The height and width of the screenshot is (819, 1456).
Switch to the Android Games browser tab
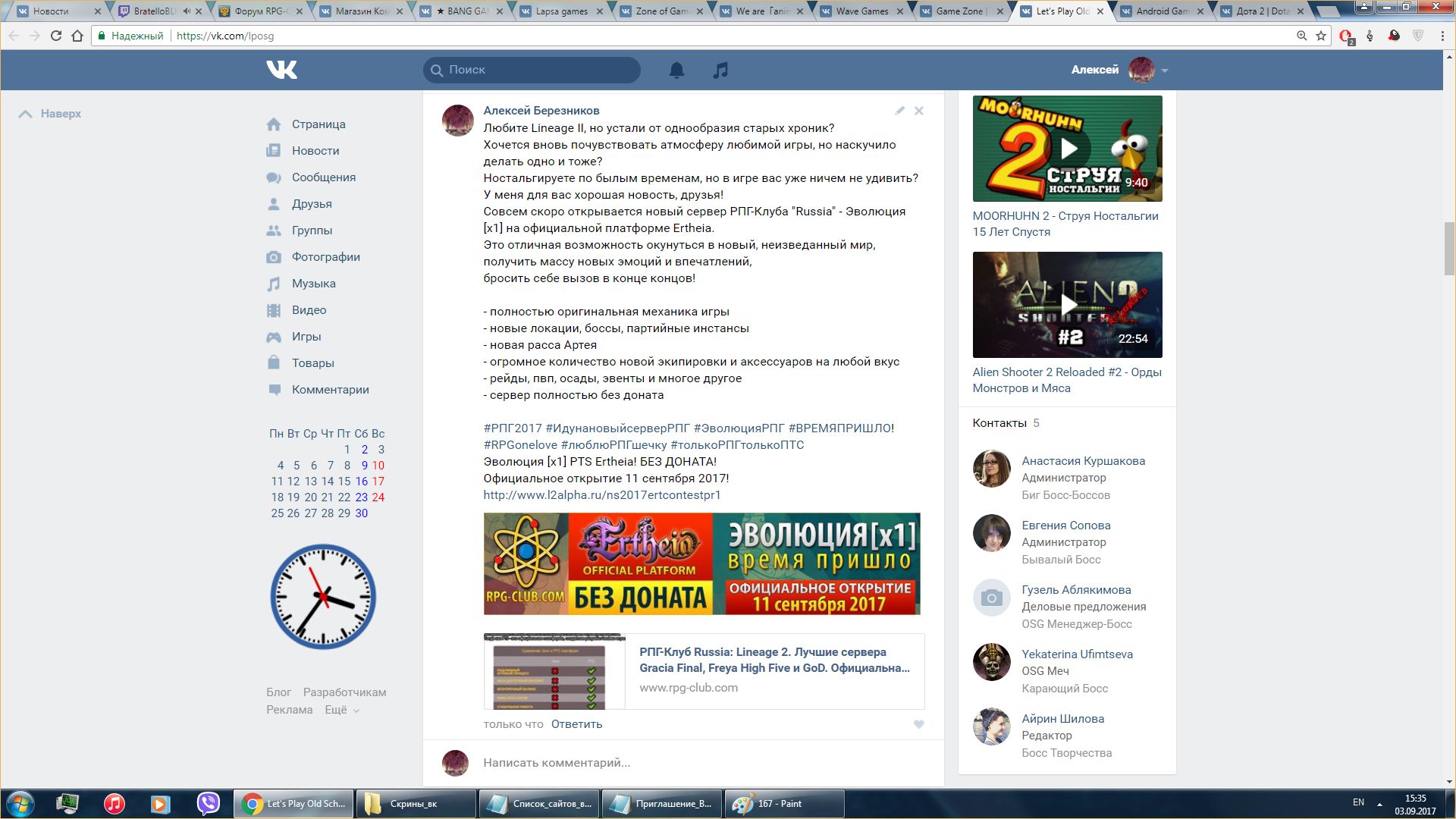click(1163, 11)
